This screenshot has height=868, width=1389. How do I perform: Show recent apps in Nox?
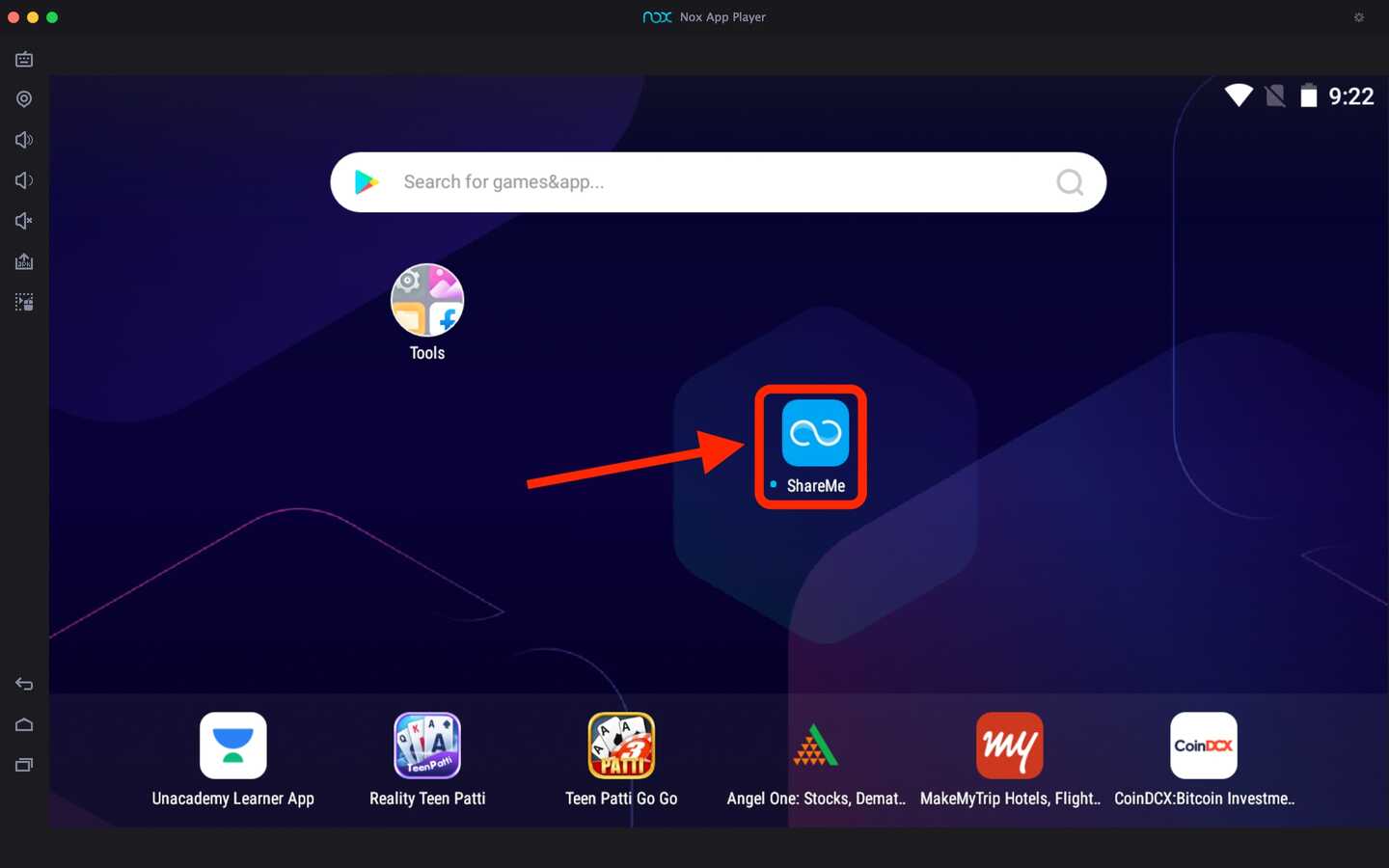point(24,765)
